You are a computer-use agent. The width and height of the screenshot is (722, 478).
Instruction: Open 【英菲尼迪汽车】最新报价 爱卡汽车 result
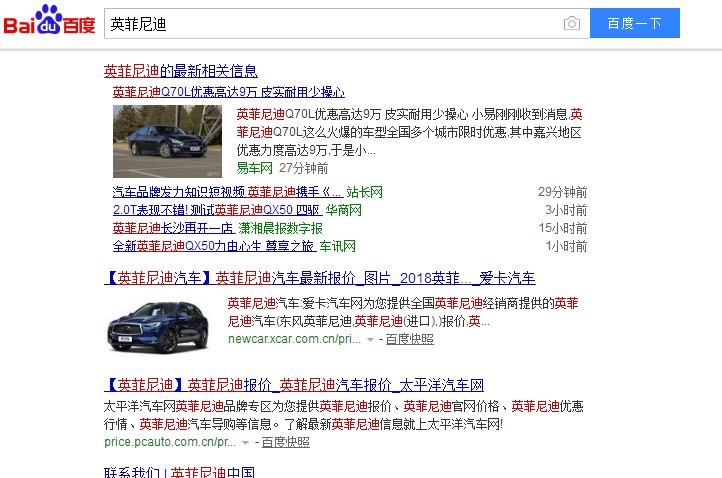[x=320, y=278]
